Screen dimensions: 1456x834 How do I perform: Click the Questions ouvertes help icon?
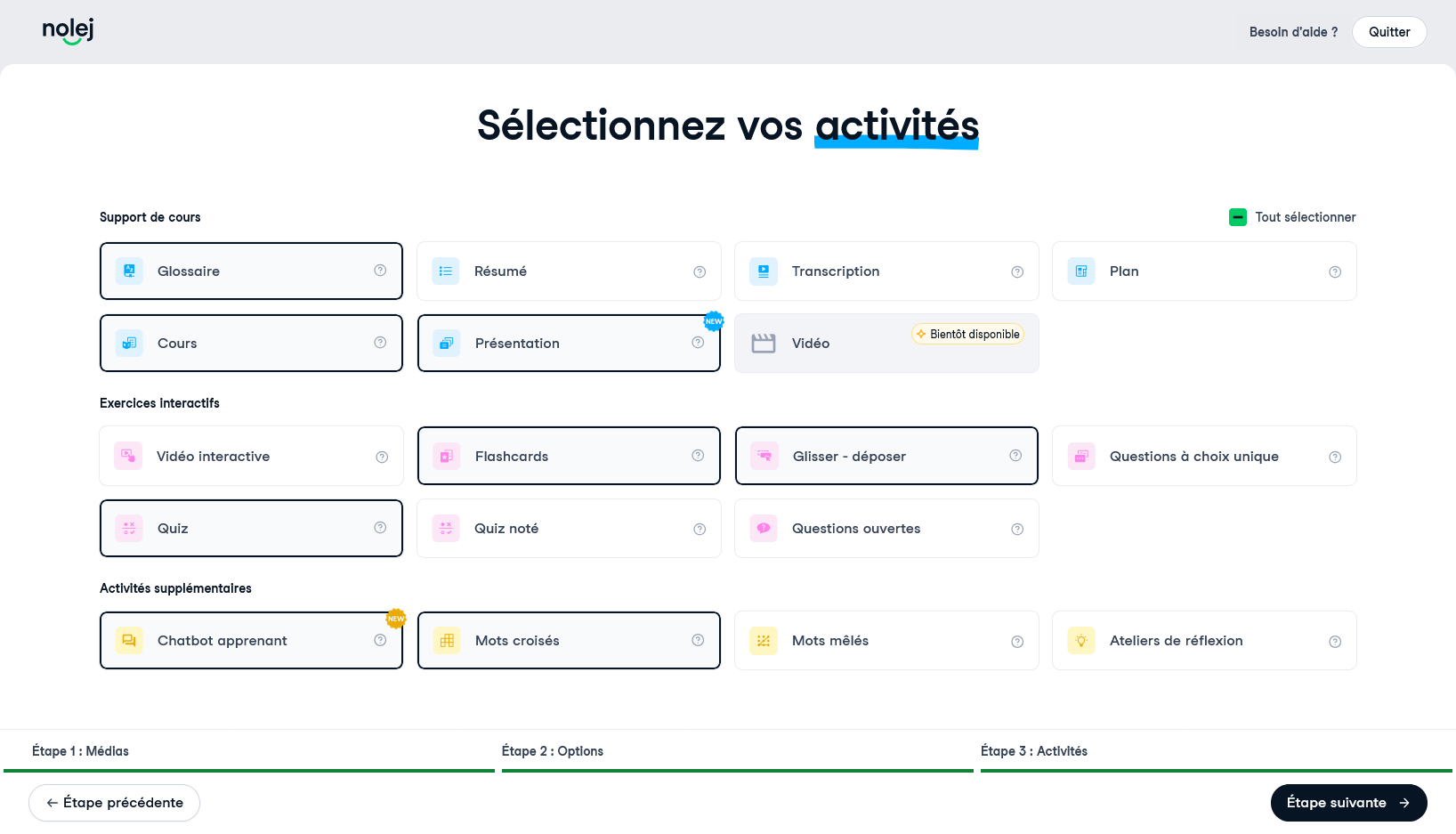tap(1017, 529)
